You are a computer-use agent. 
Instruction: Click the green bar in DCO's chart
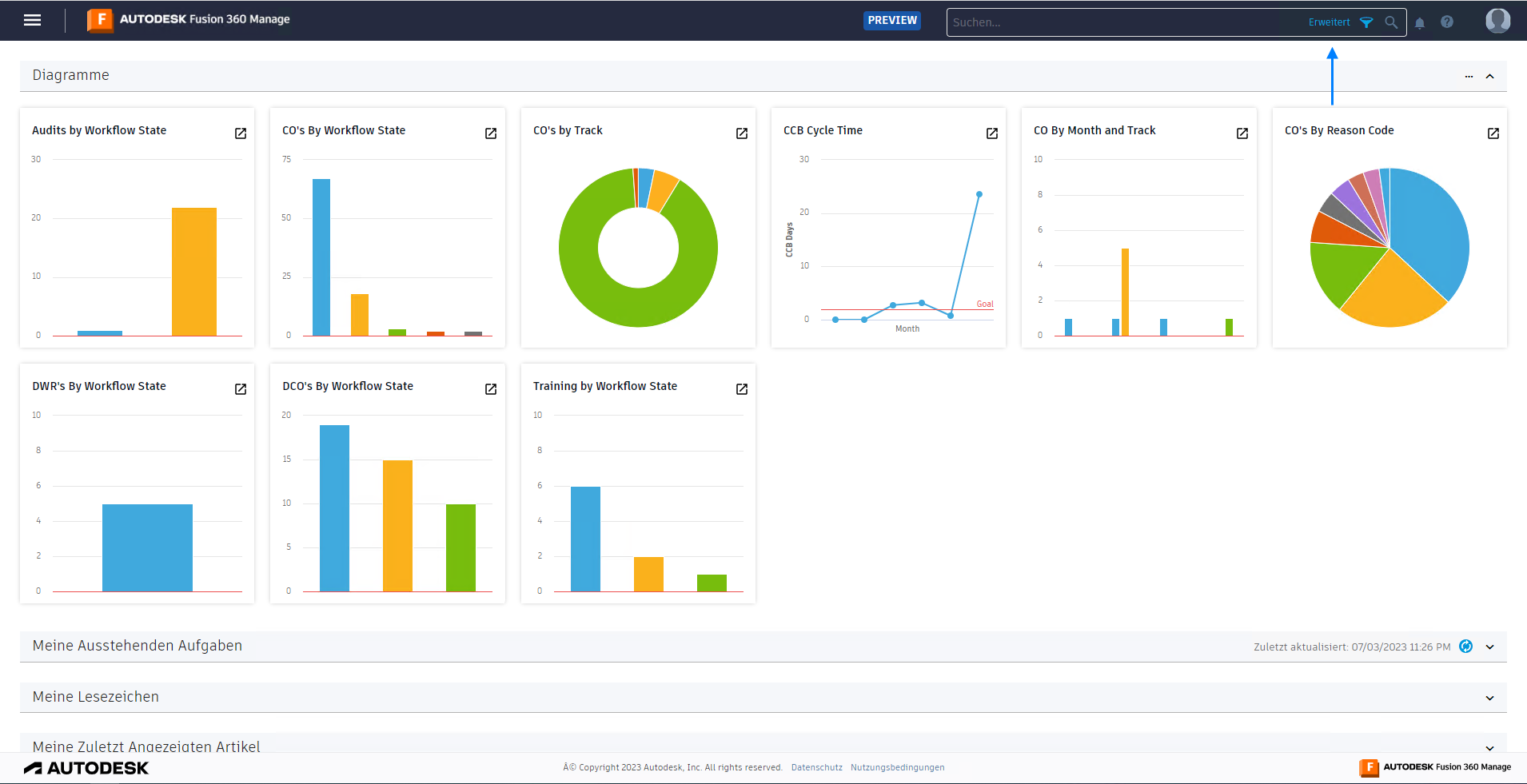point(460,547)
